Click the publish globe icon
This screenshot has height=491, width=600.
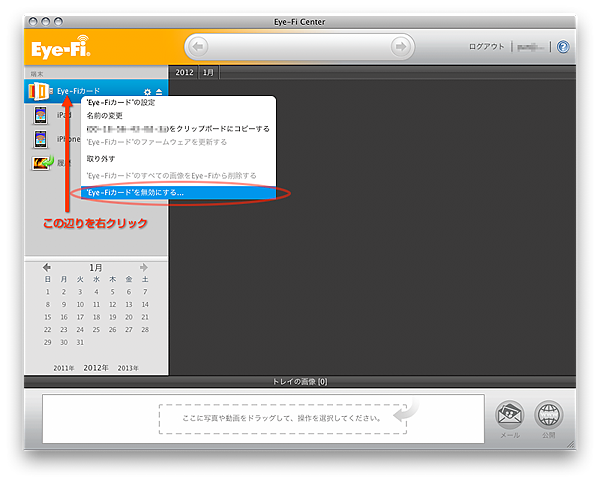(x=549, y=415)
